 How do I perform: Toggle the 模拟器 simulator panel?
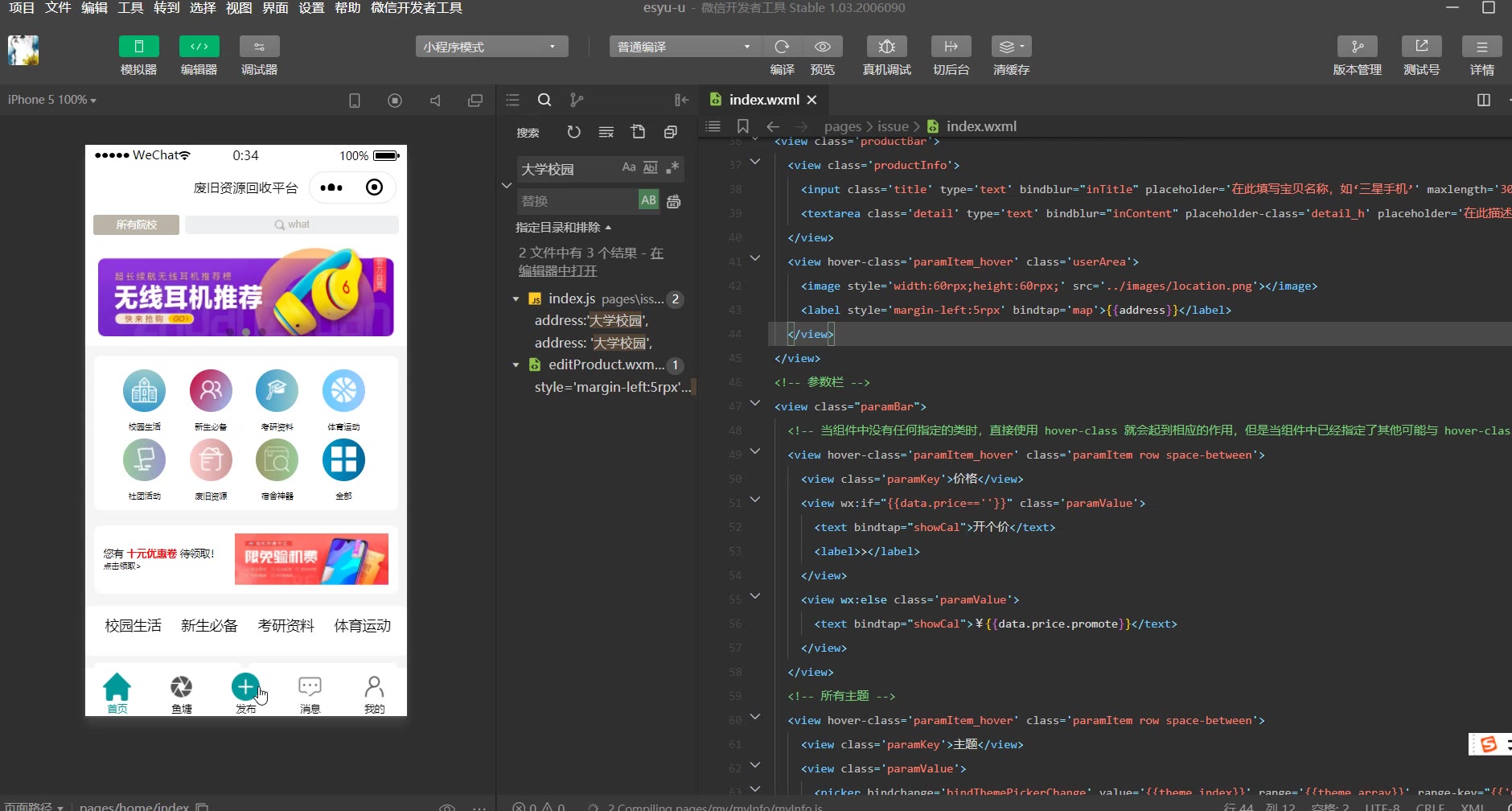[138, 47]
